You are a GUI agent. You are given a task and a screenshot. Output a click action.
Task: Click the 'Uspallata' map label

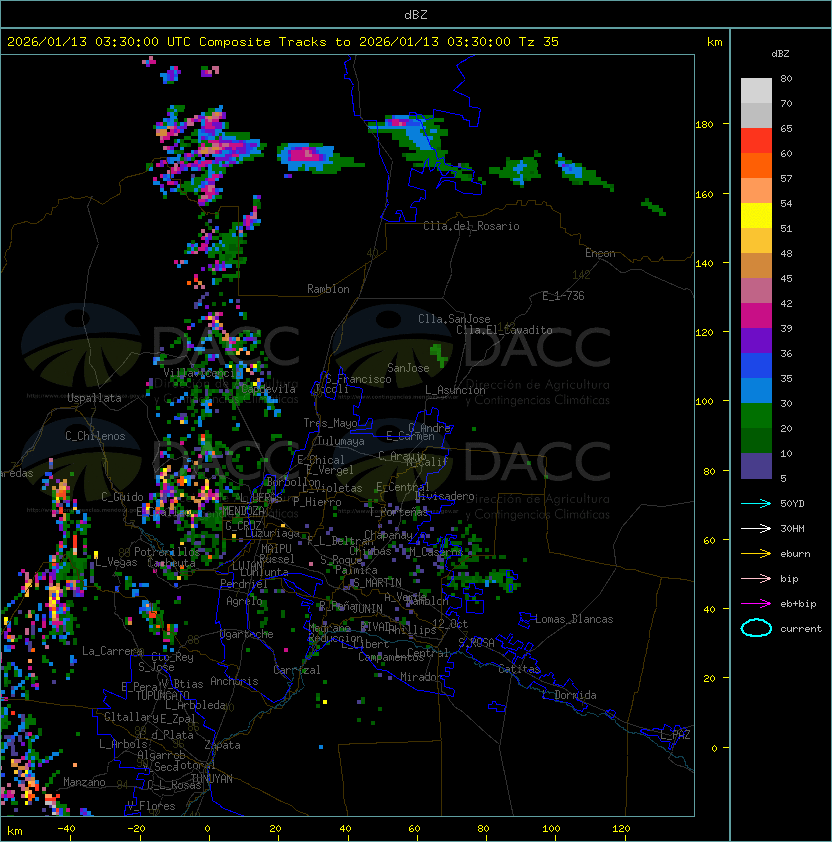[x=94, y=398]
